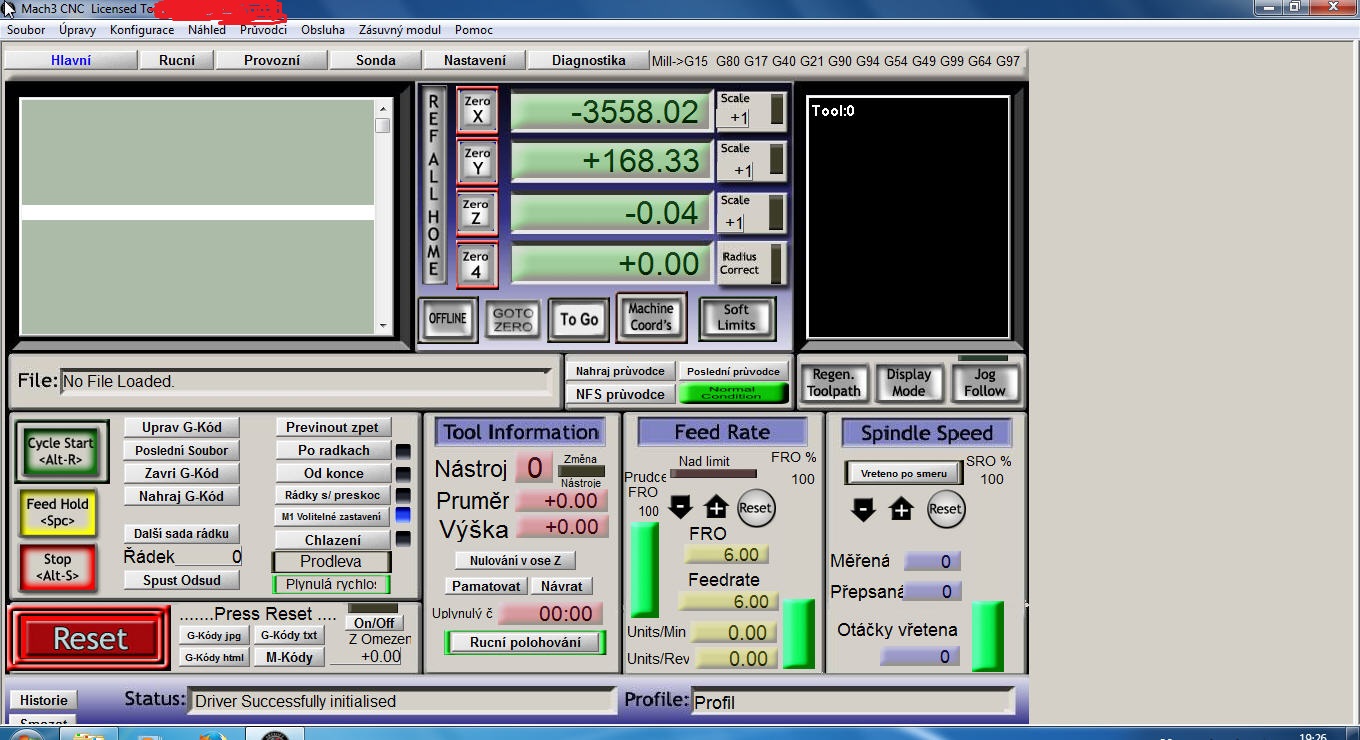Click the Nástroj tool number field
Screen dimensions: 1360x740
tap(534, 468)
